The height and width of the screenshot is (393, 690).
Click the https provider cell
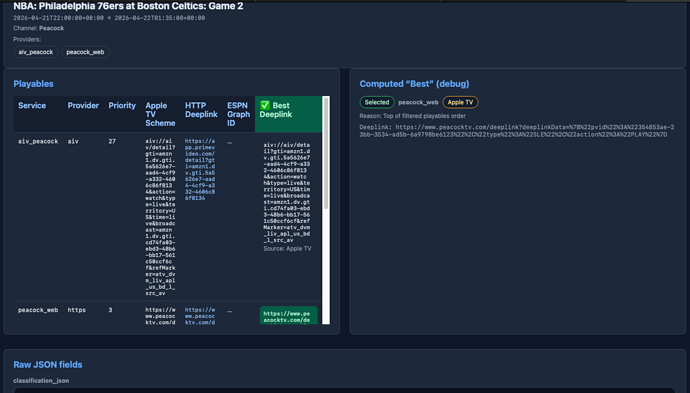click(77, 310)
